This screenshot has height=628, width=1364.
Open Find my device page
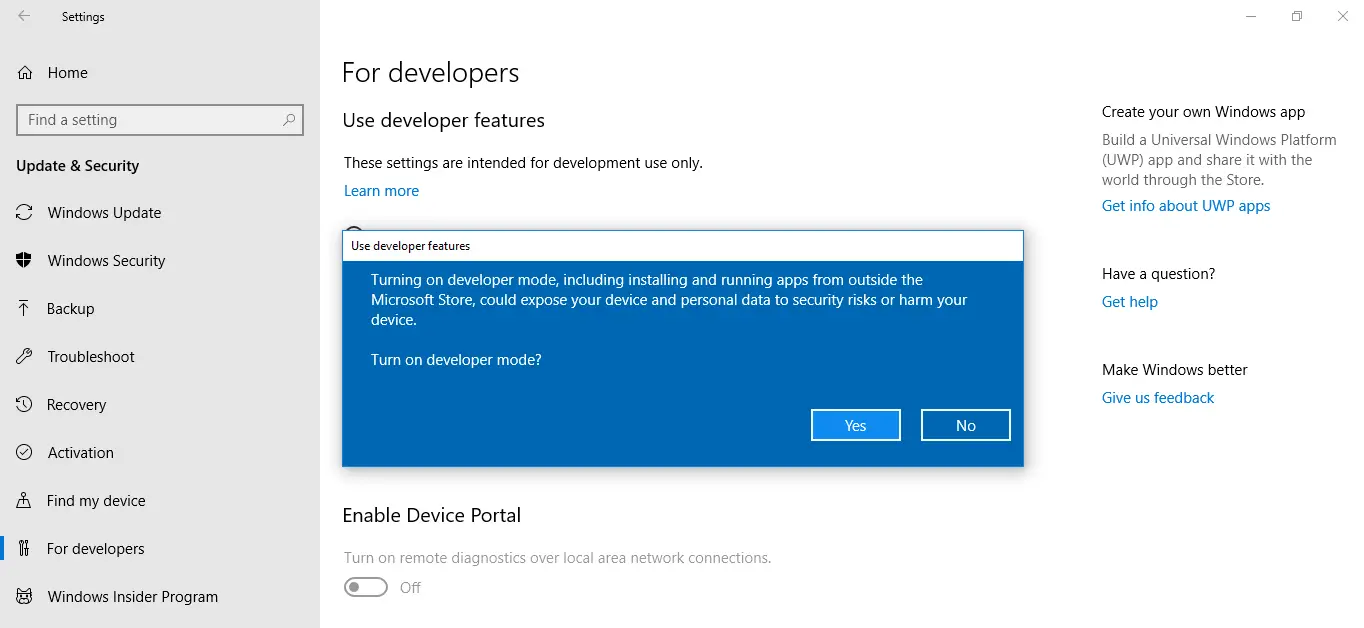(x=160, y=500)
